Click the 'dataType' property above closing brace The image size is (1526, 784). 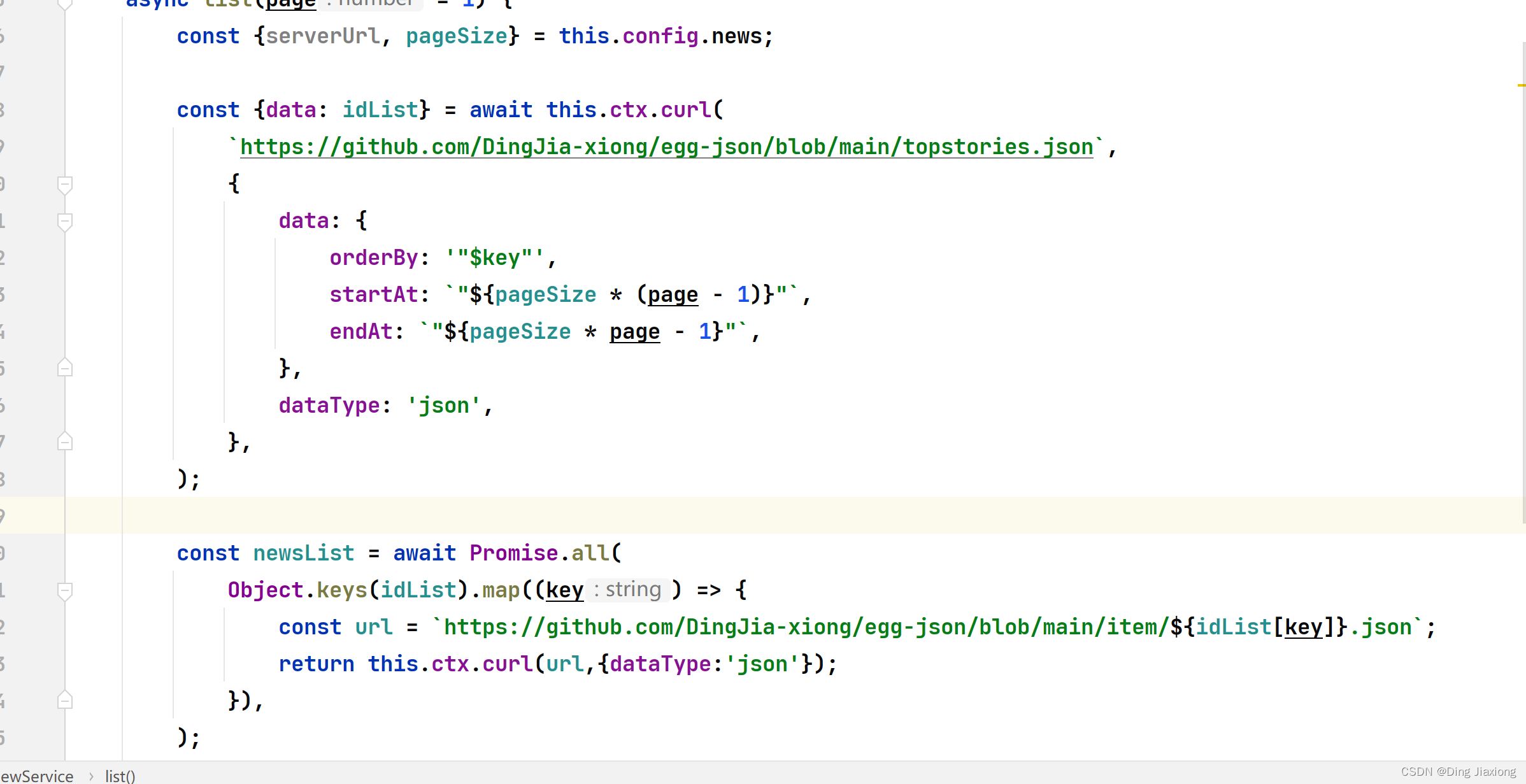coord(329,406)
